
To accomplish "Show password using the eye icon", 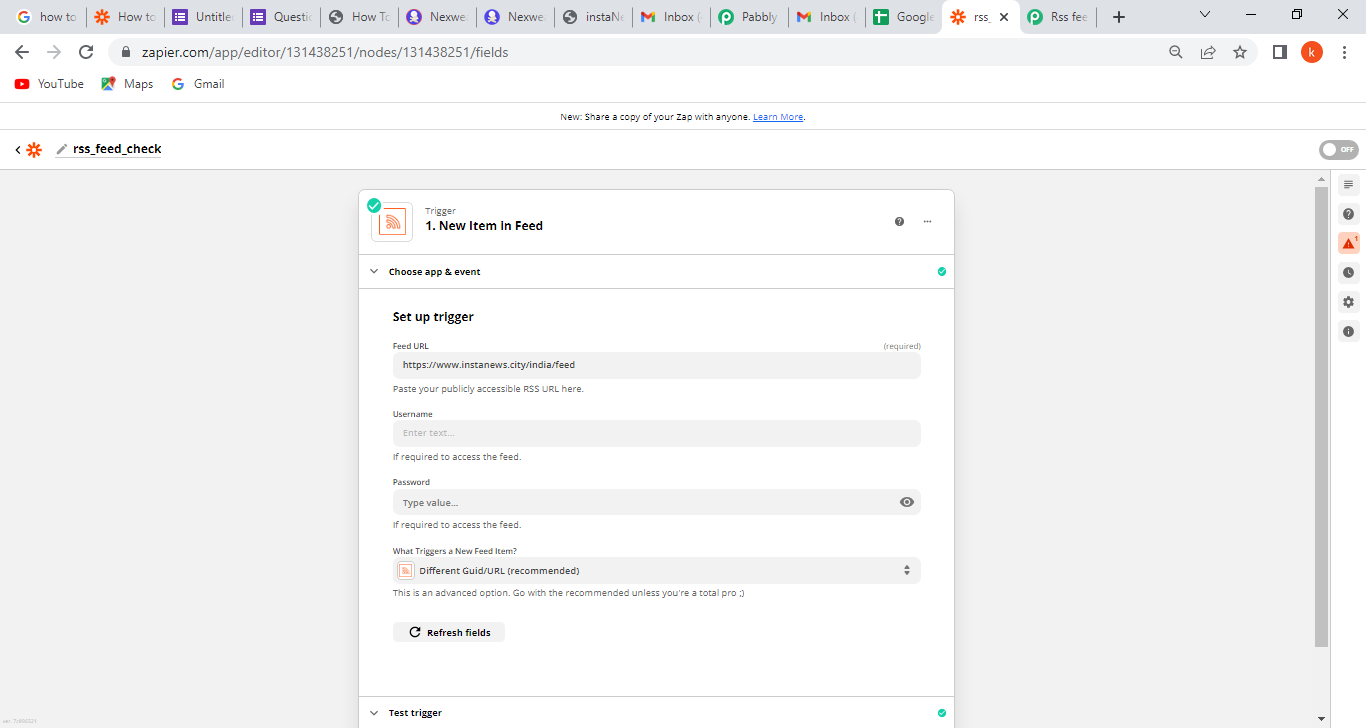I will [x=906, y=502].
